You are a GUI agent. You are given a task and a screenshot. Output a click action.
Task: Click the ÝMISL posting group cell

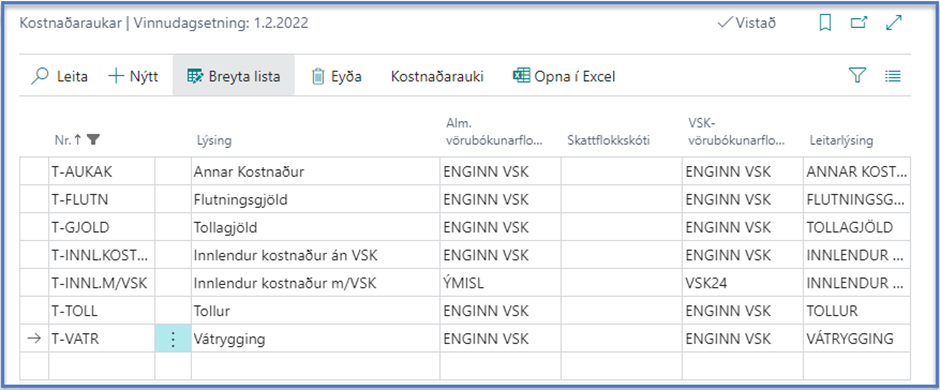point(501,283)
